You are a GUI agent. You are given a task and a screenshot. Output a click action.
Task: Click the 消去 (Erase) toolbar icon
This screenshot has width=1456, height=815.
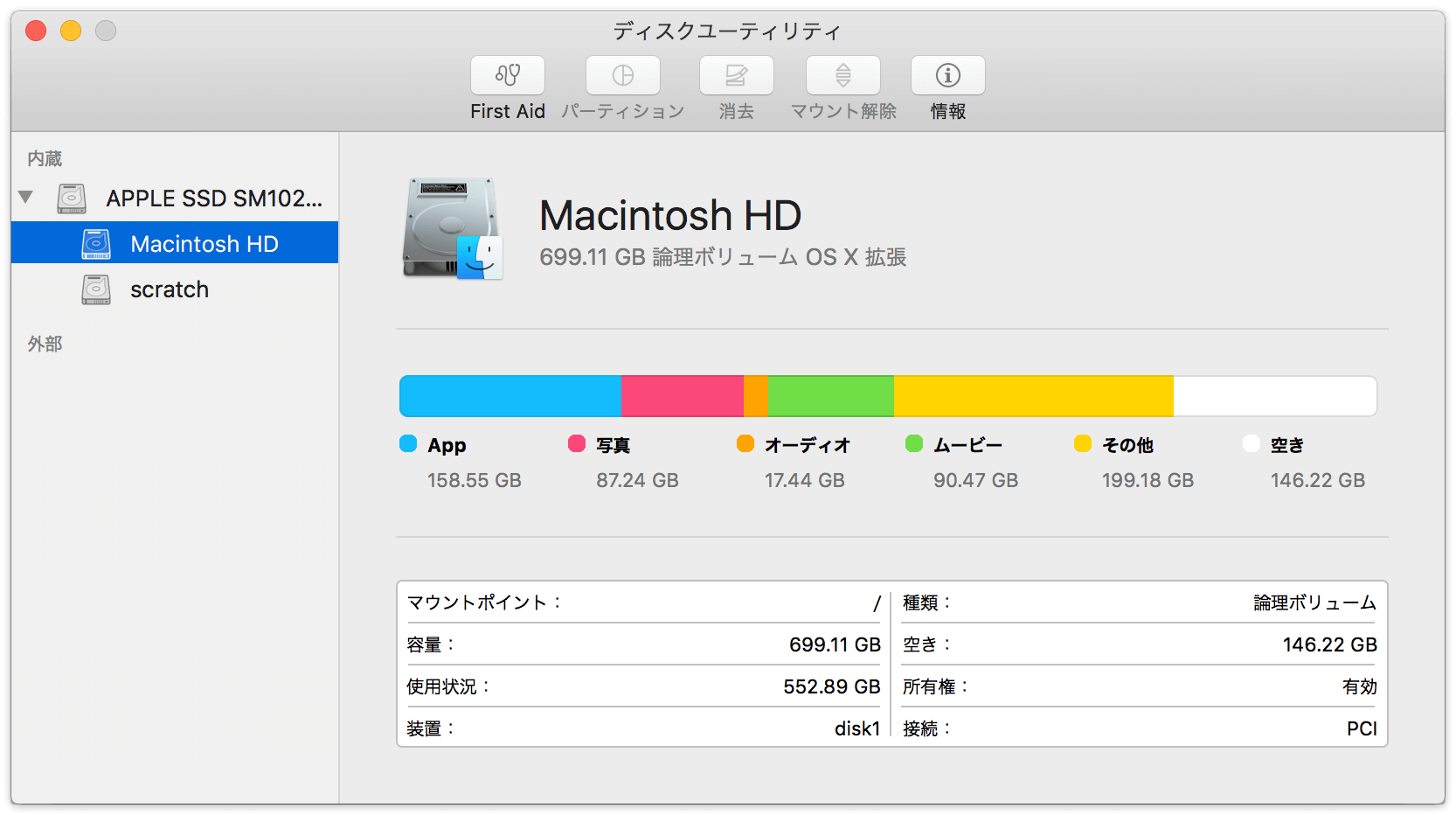737,75
